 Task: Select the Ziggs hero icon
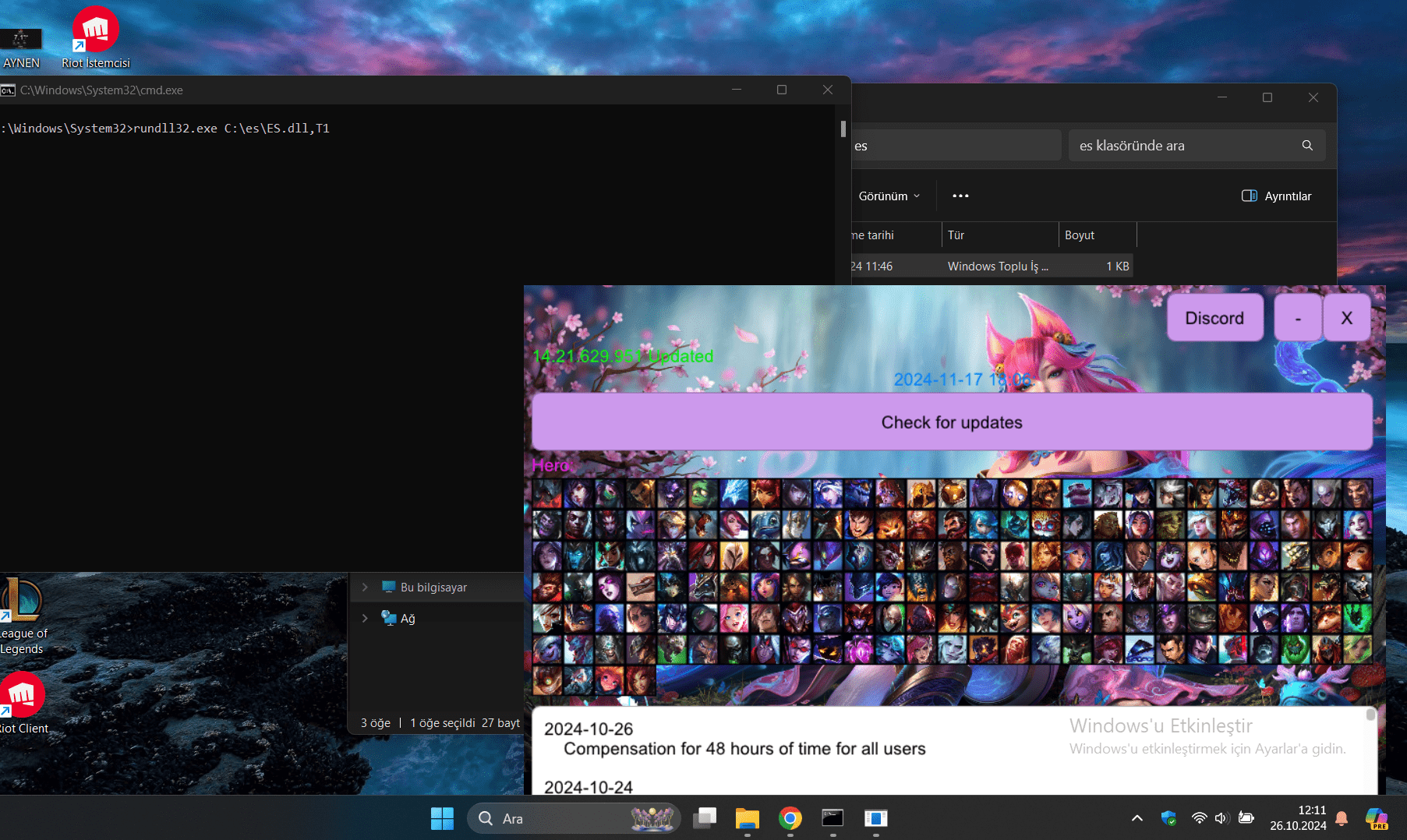click(x=547, y=680)
